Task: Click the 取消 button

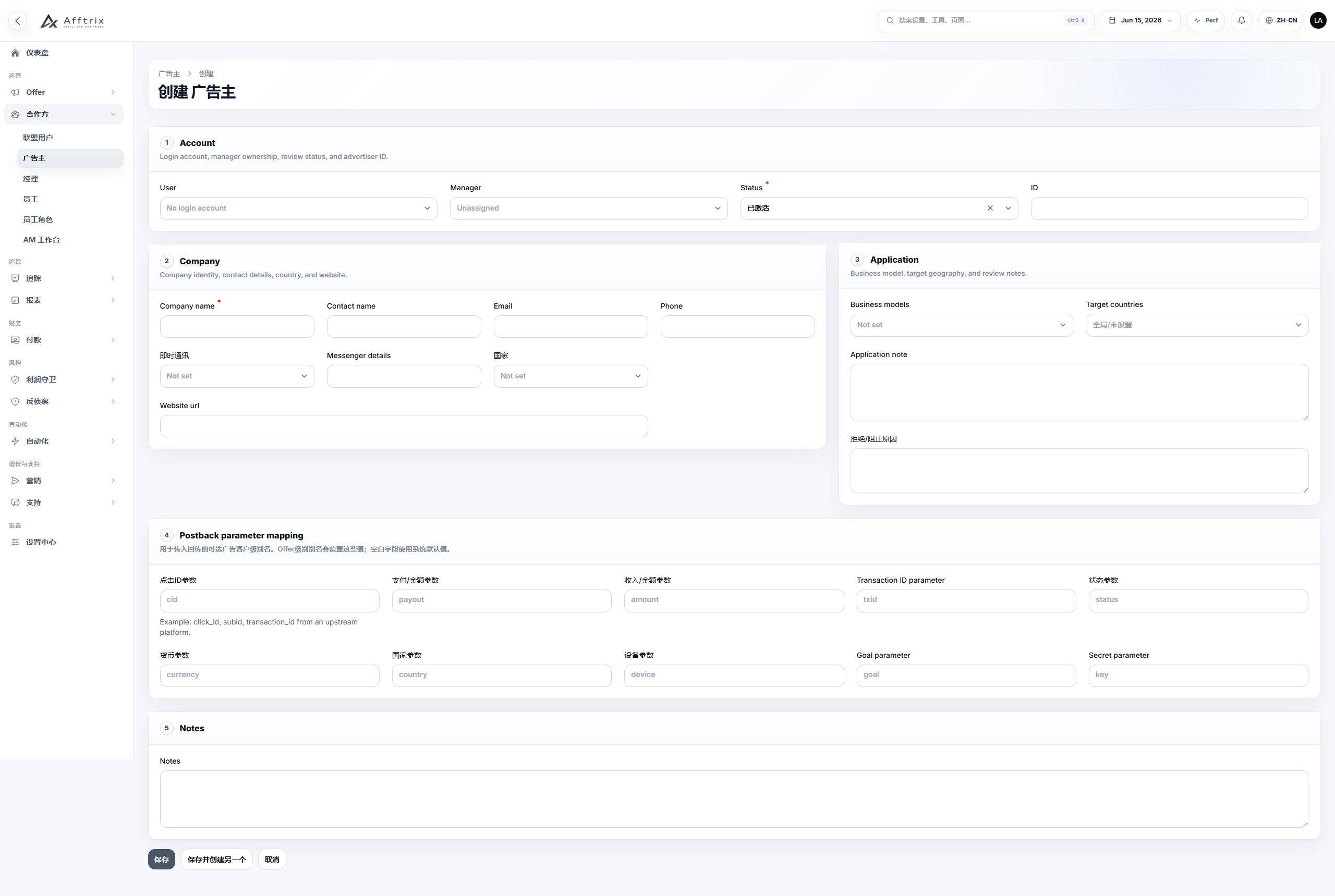Action: [x=272, y=860]
